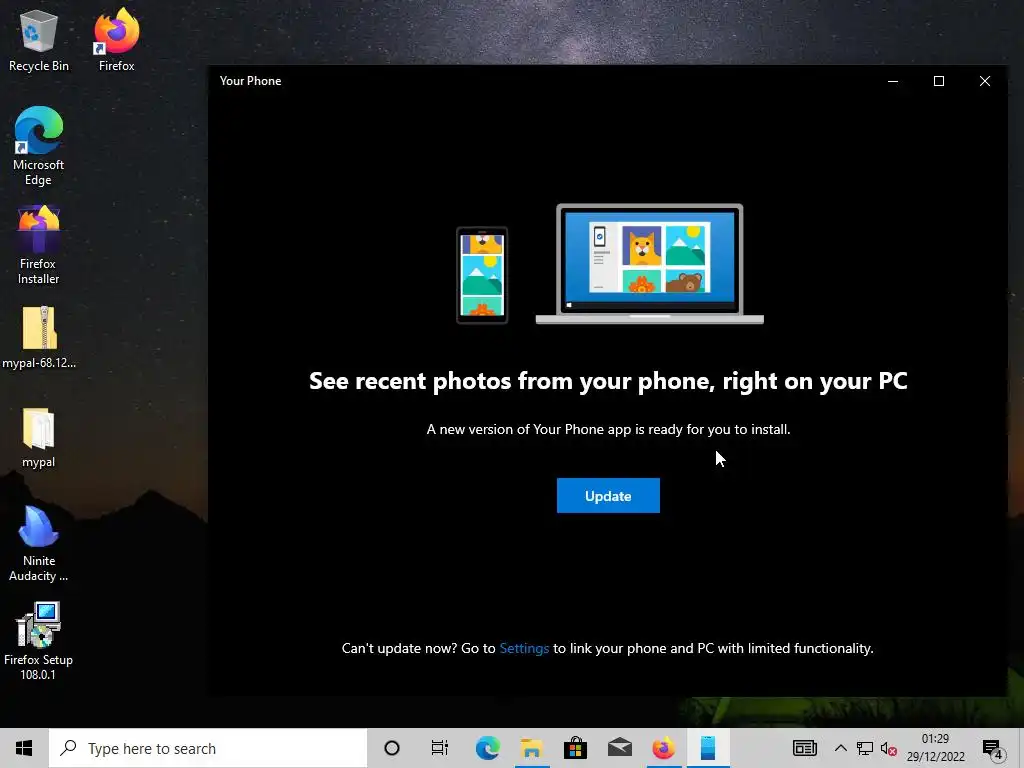This screenshot has height=768, width=1024.
Task: Select the mypal folder on the desktop
Action: tap(39, 438)
